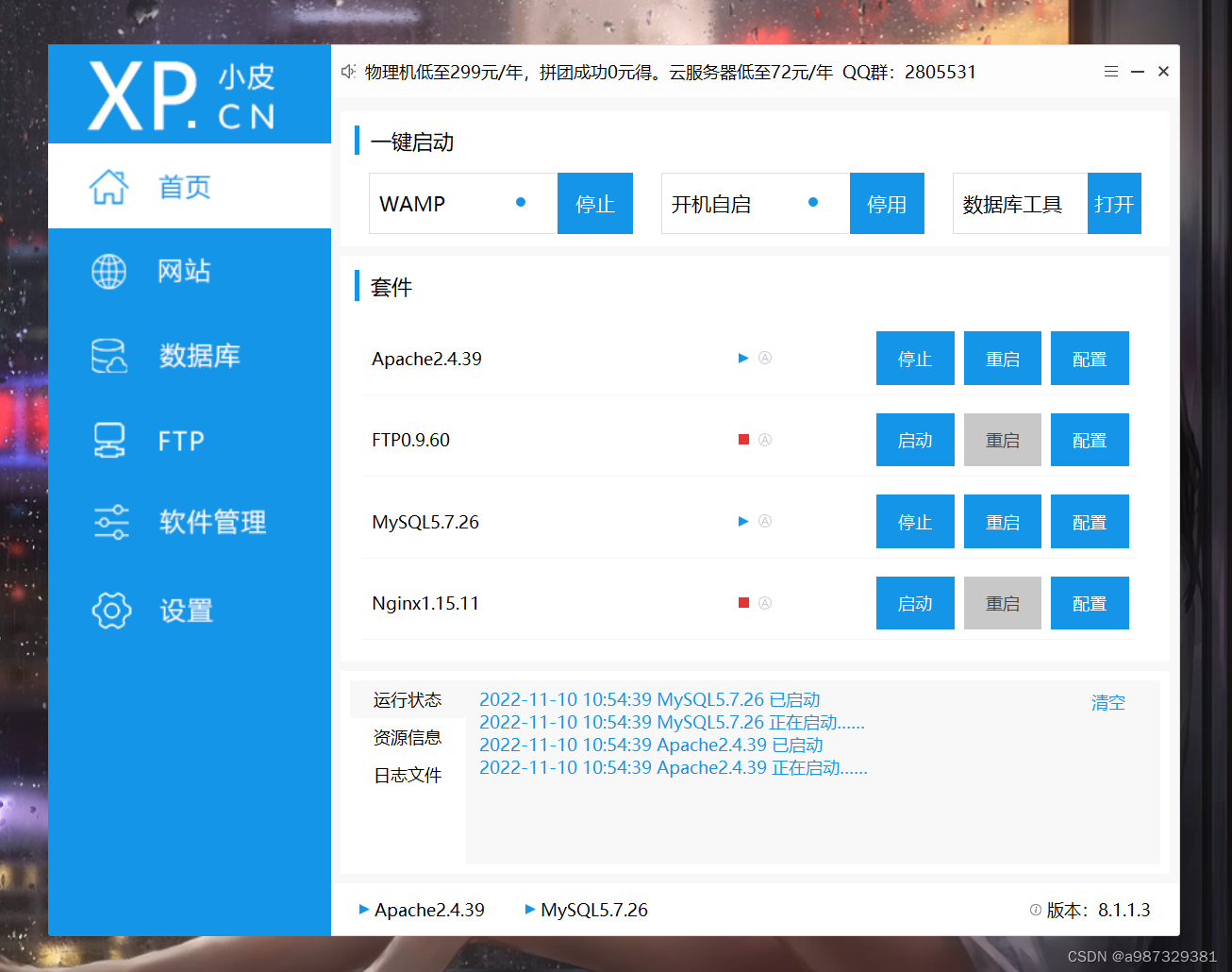Click MySQL5.7.26 running play indicator
Image resolution: width=1232 pixels, height=972 pixels.
[743, 521]
